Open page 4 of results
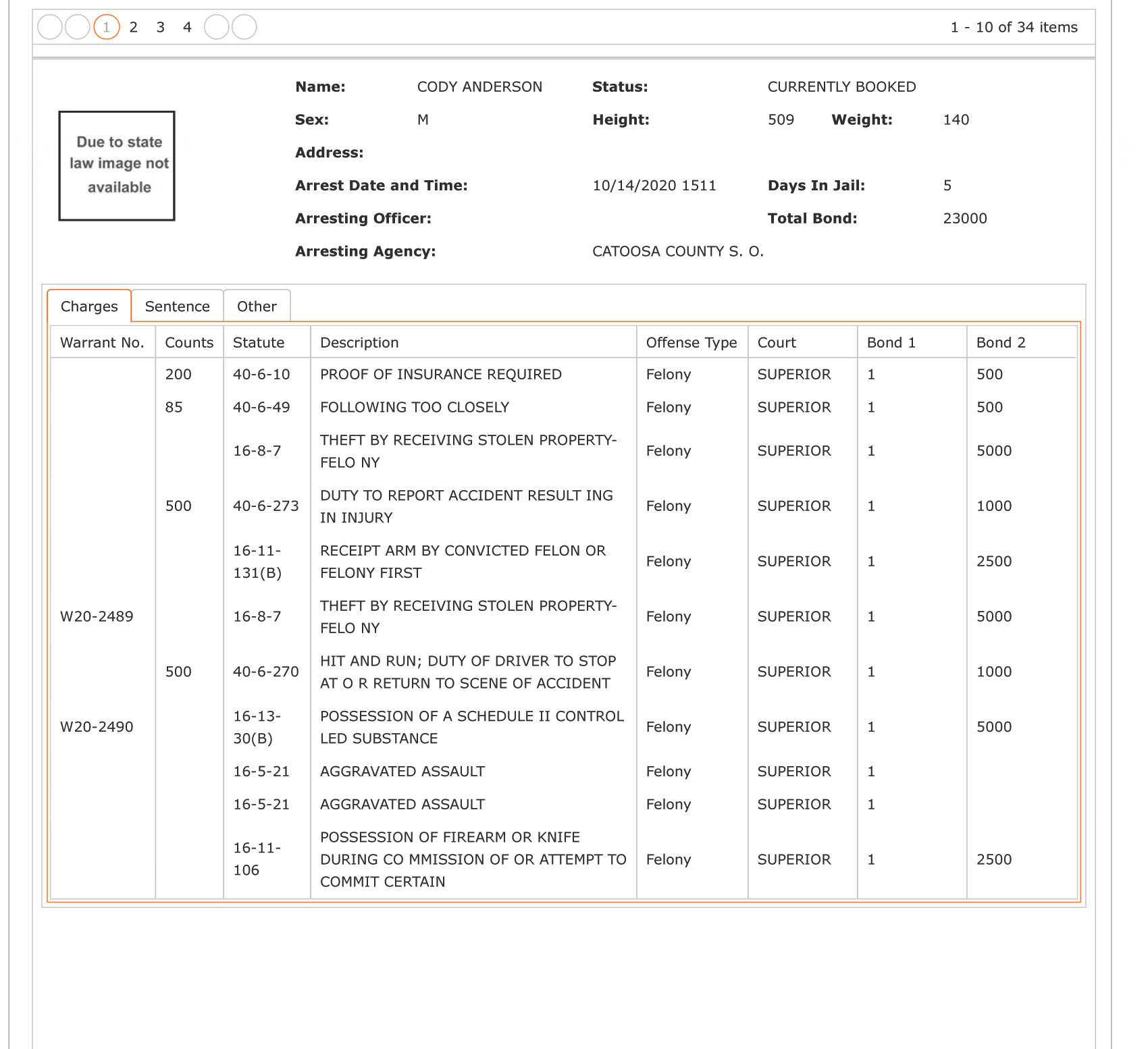The height and width of the screenshot is (1049, 1148). 188,27
